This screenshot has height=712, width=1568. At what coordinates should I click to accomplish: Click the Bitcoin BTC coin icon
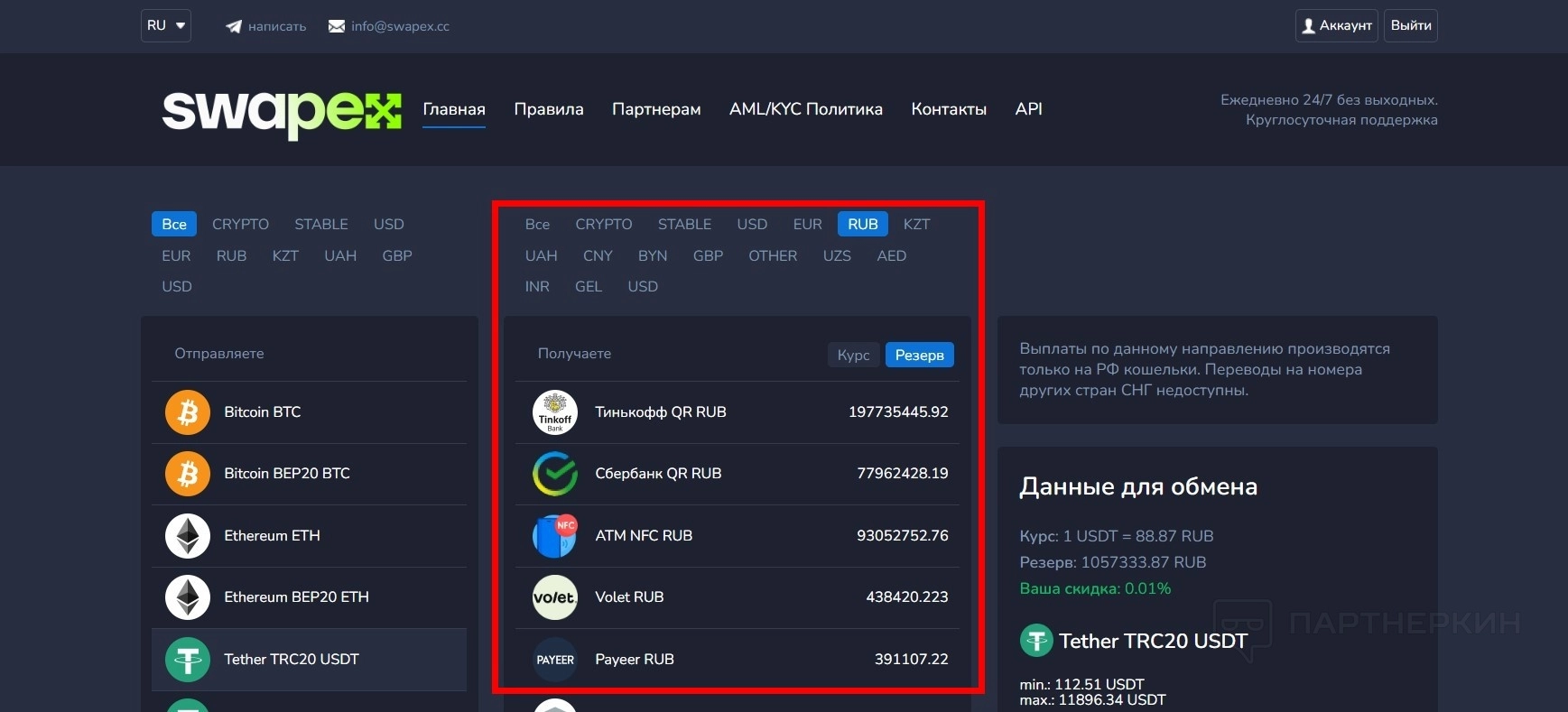pyautogui.click(x=188, y=412)
